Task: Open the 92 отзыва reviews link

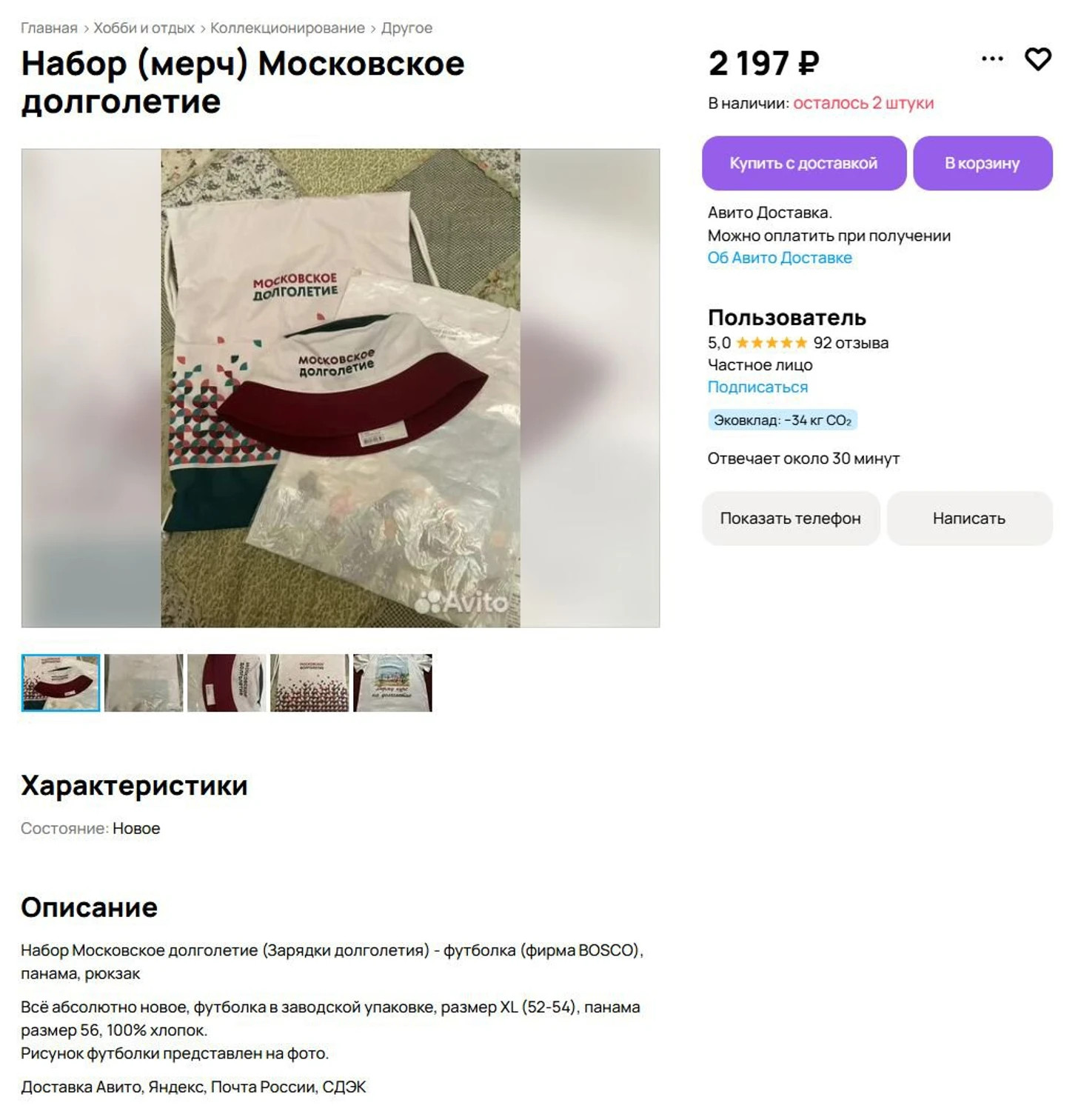Action: (x=851, y=343)
